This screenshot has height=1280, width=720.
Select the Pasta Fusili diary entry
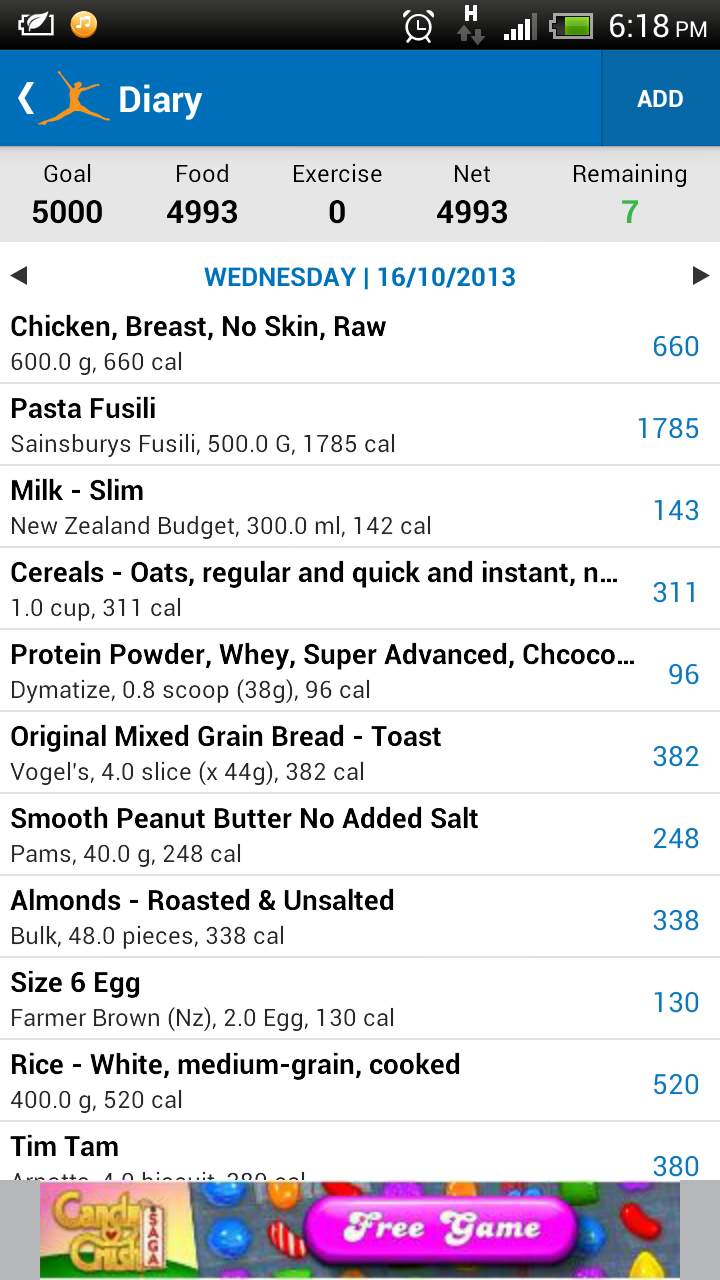[360, 424]
